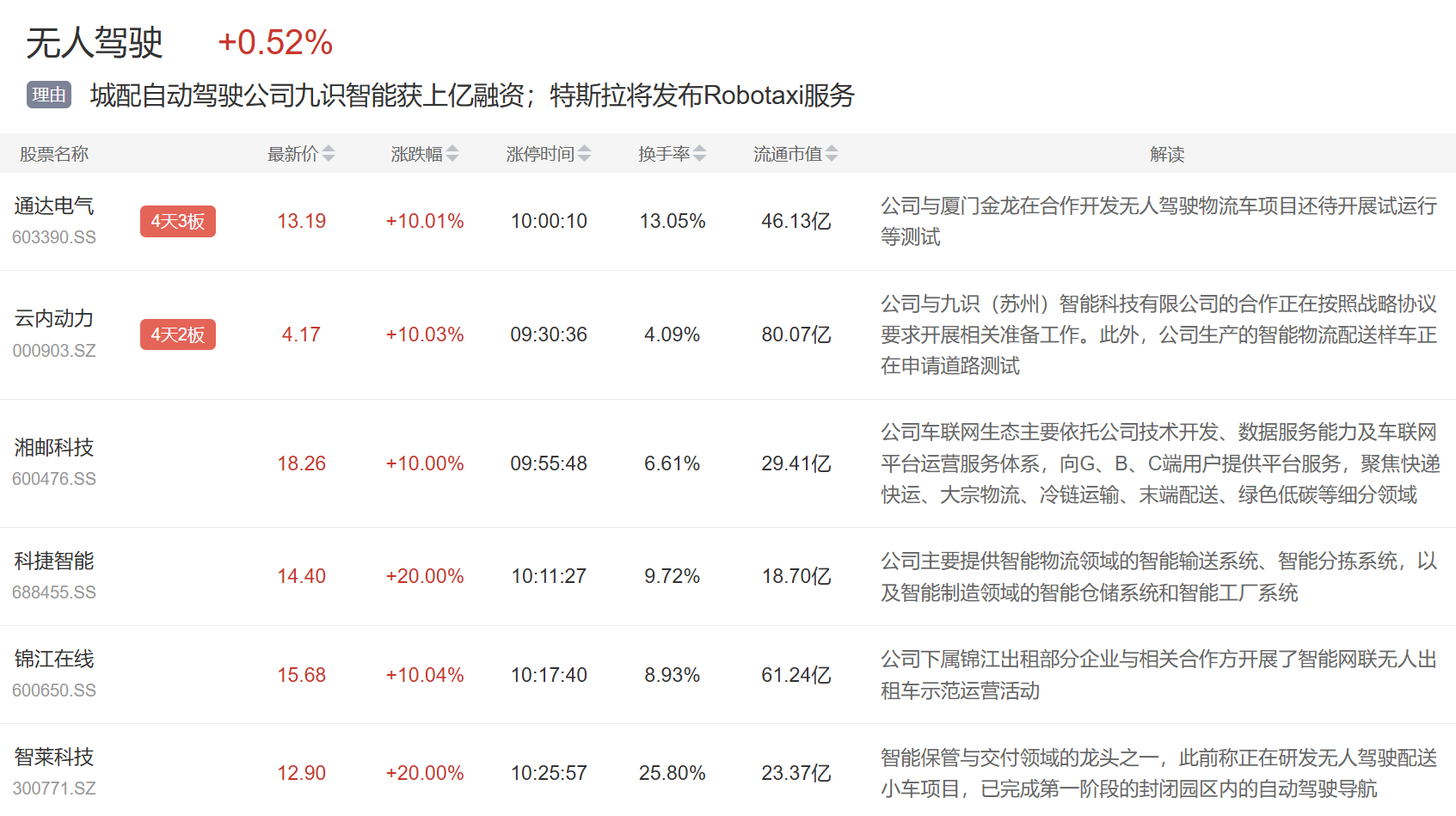
Task: Sort by 流通市值 arrow icon
Action: pos(832,154)
